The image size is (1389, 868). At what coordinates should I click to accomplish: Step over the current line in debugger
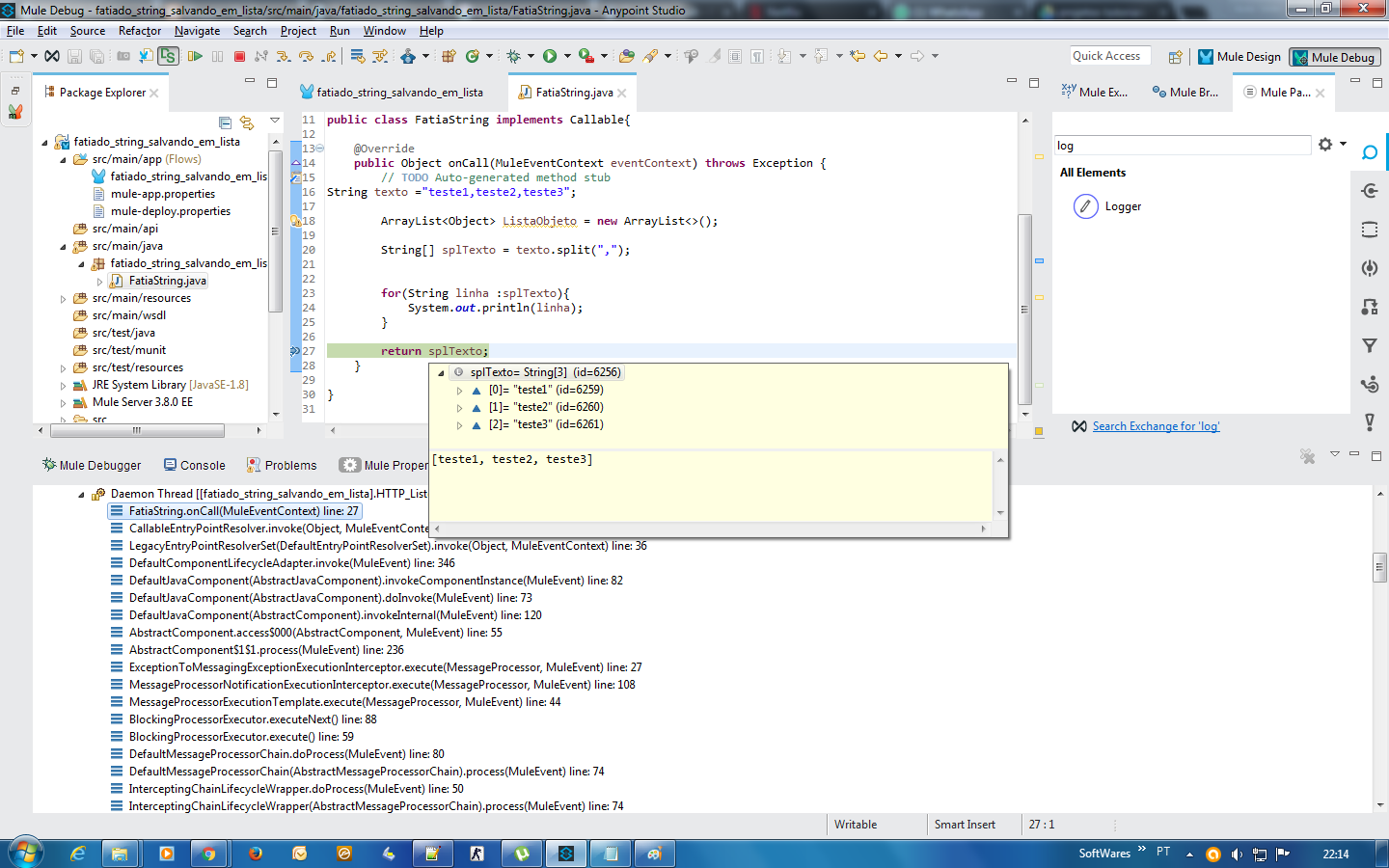pos(305,55)
